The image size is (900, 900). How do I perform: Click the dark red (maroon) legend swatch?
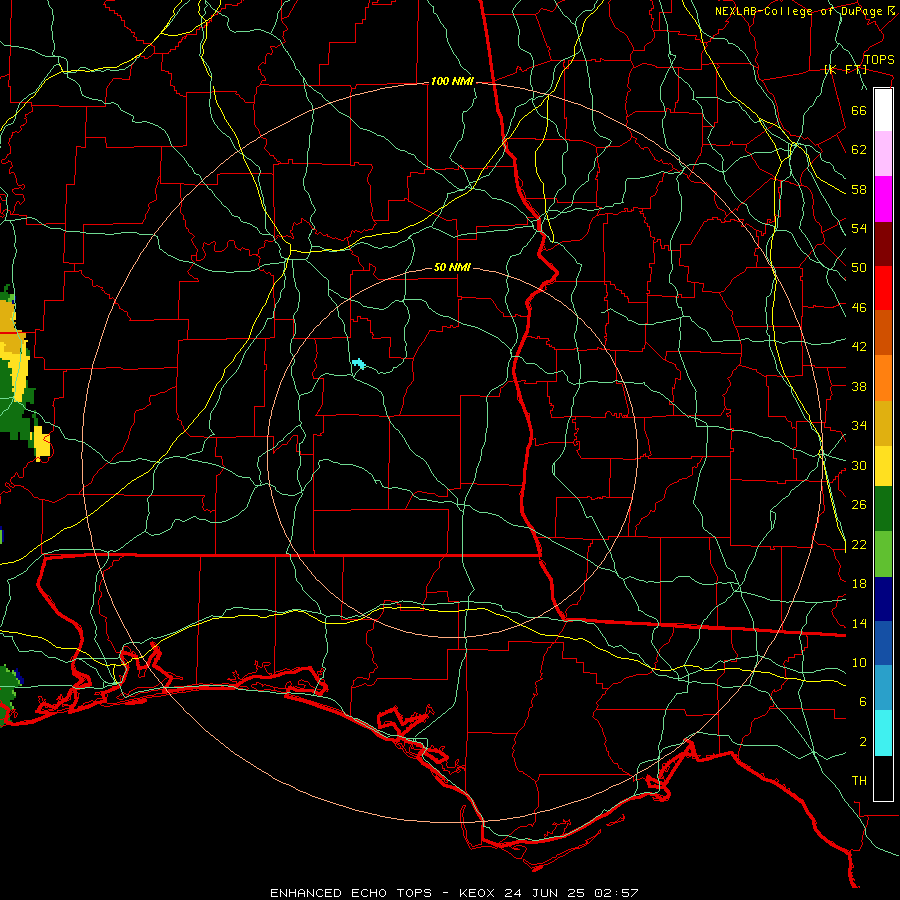click(883, 244)
